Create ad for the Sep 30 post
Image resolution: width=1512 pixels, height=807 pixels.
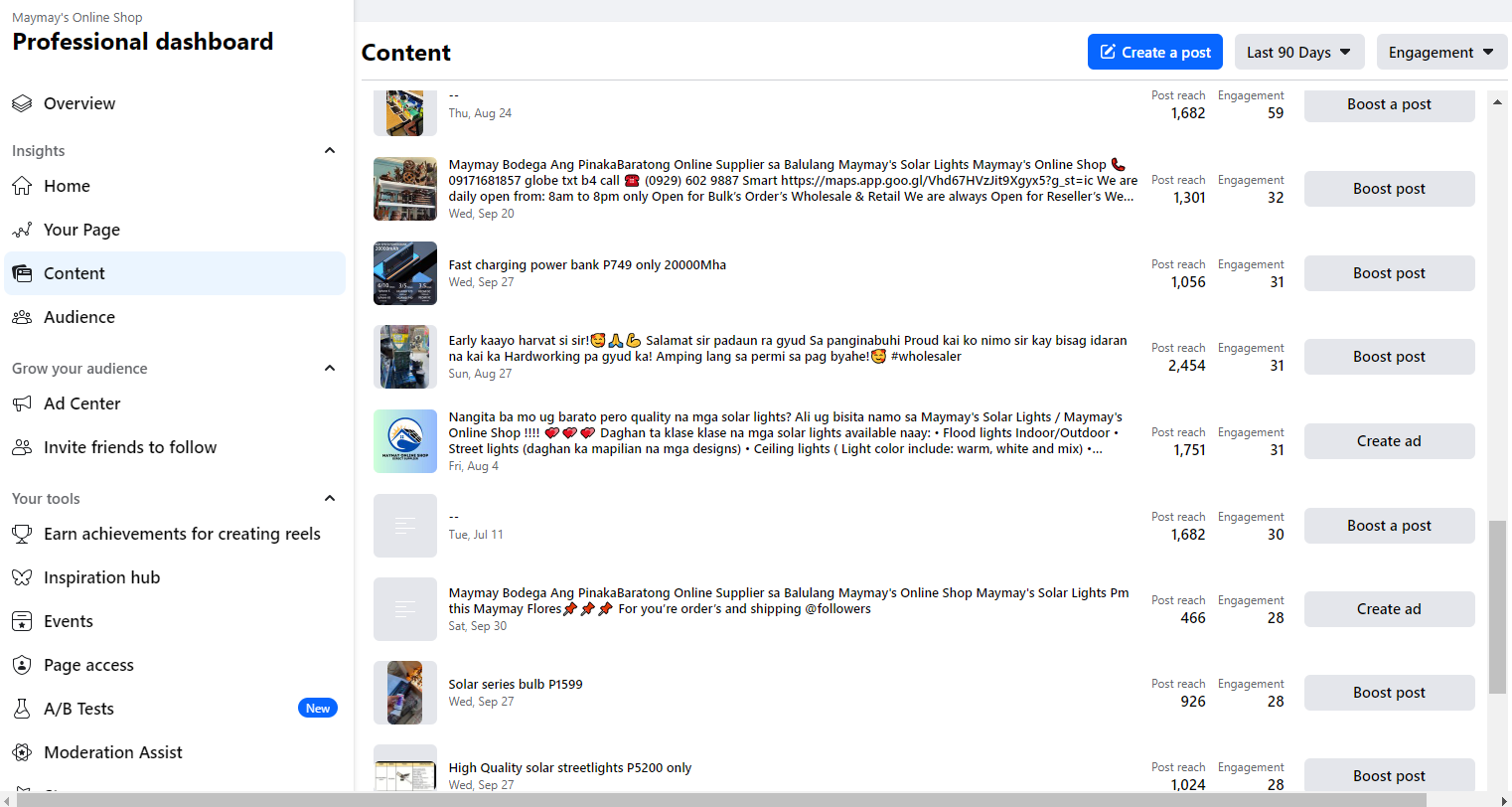click(1389, 609)
